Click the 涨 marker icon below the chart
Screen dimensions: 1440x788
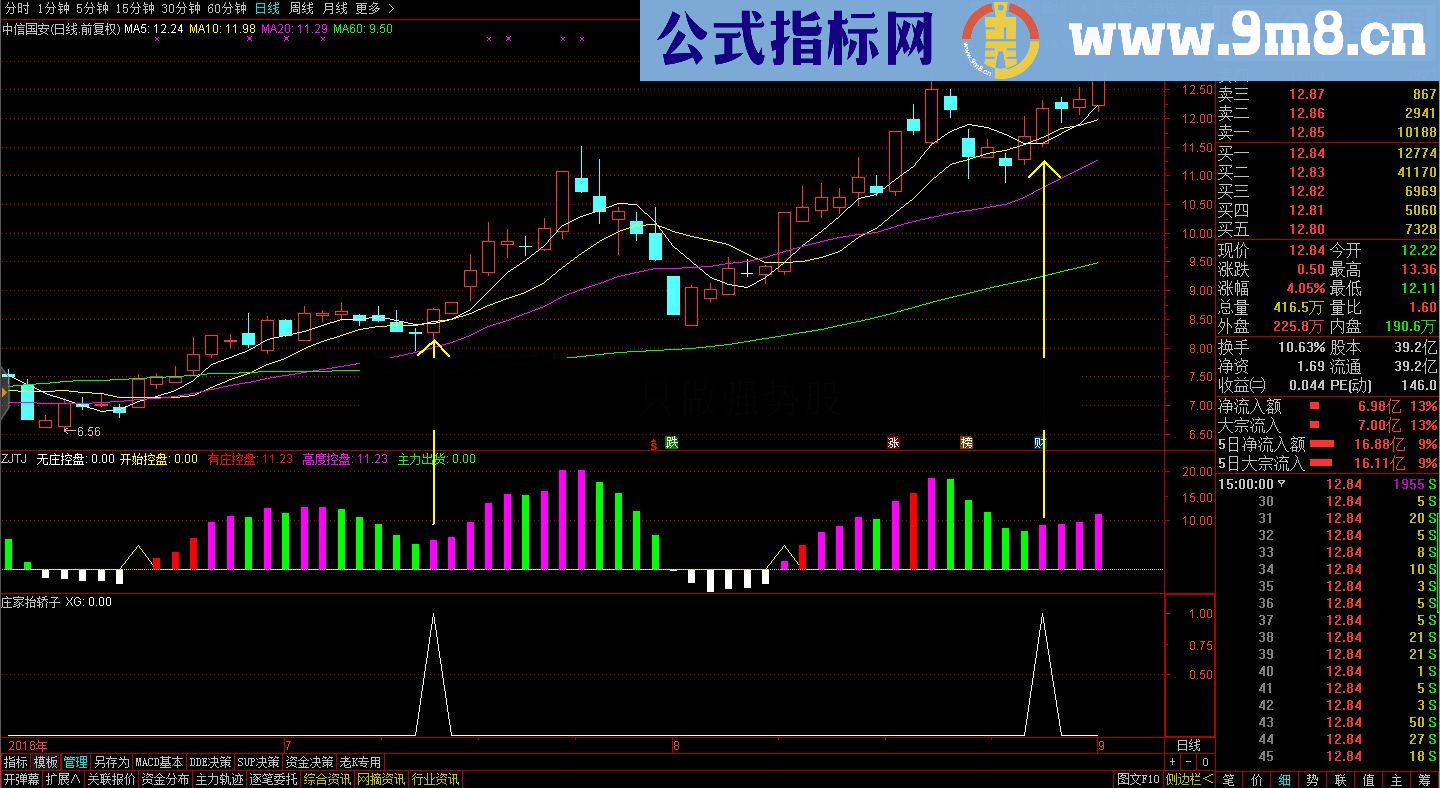coord(893,442)
